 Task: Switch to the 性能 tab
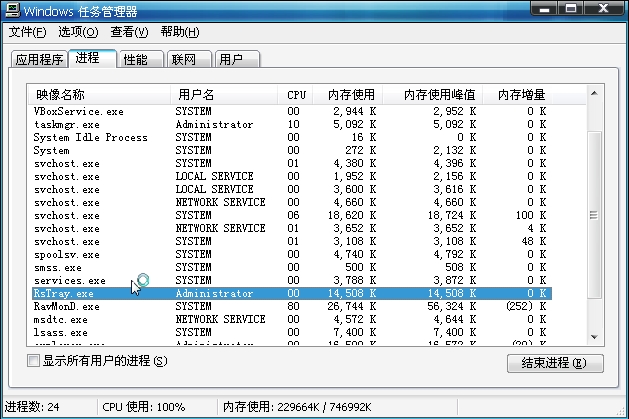[x=140, y=59]
